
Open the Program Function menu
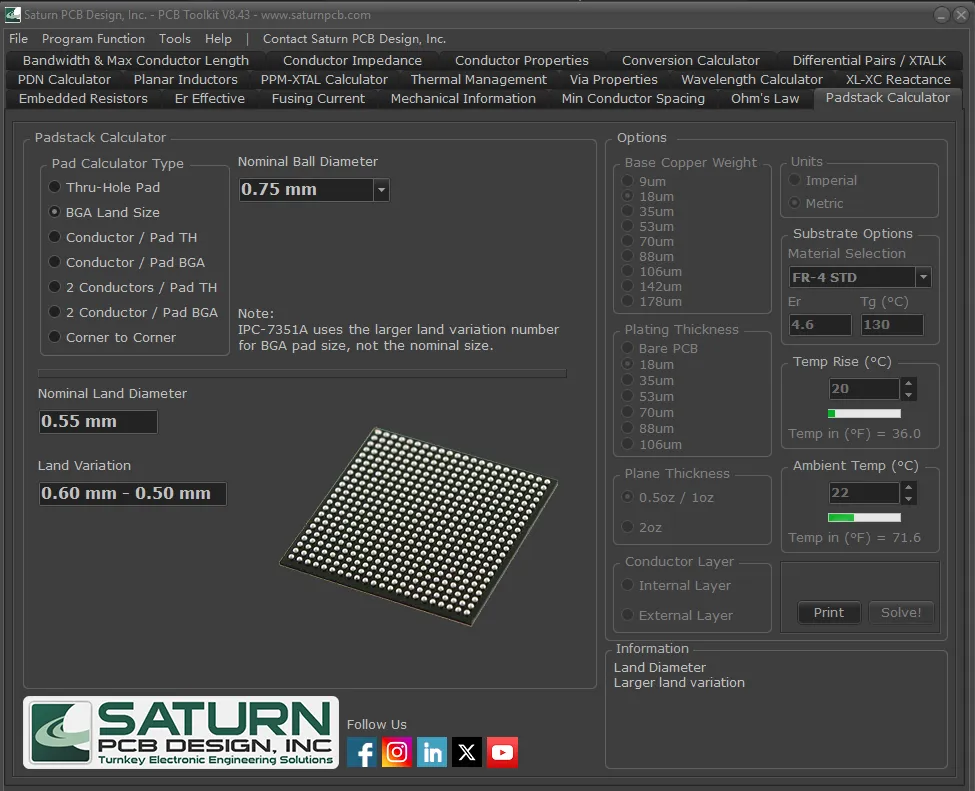point(93,39)
